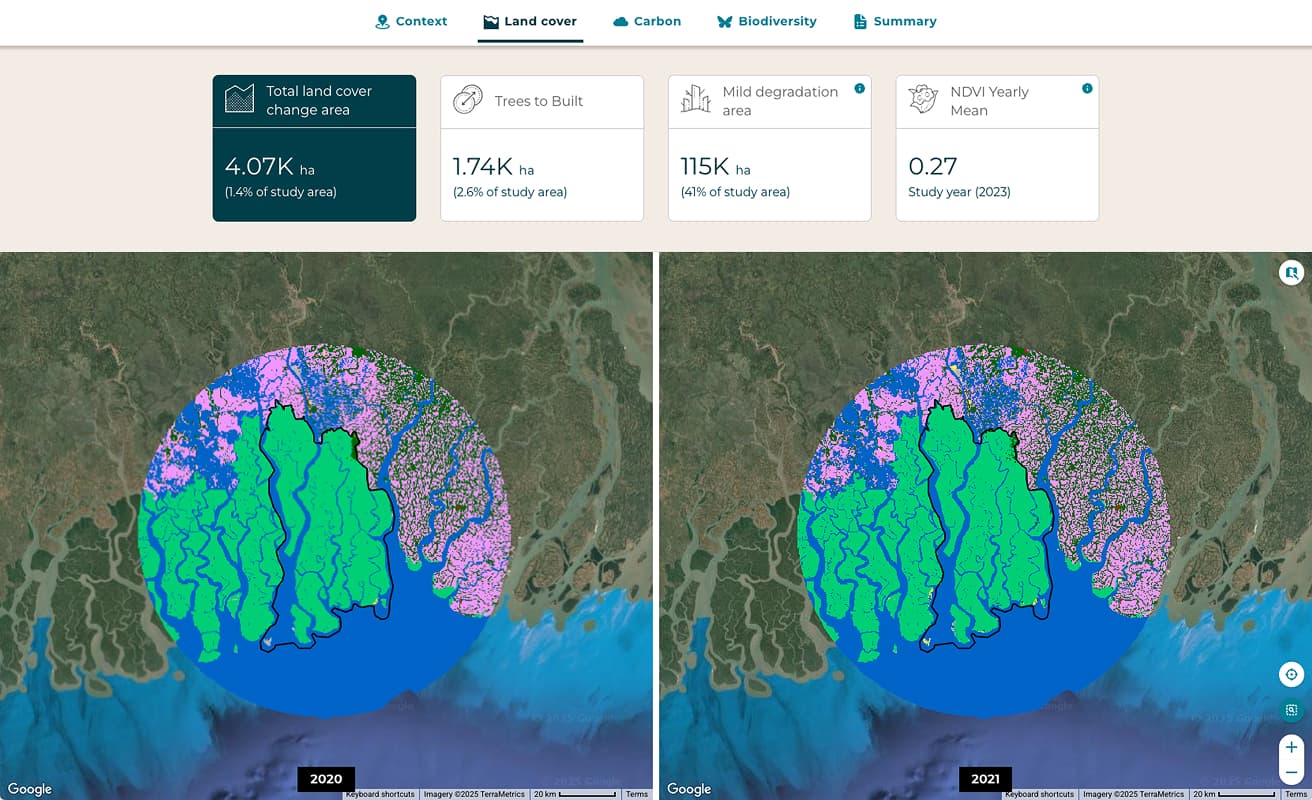Click Terms link on the right map
Image resolution: width=1312 pixels, height=800 pixels.
pos(1296,794)
